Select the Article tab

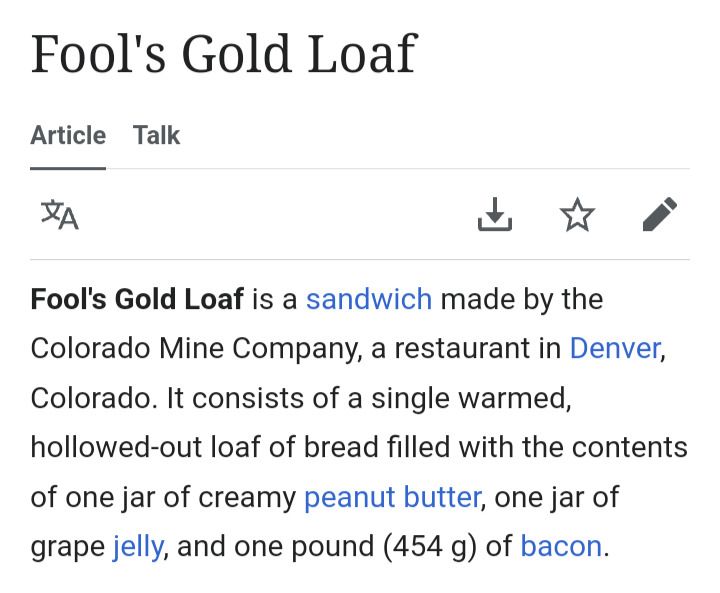coord(68,135)
